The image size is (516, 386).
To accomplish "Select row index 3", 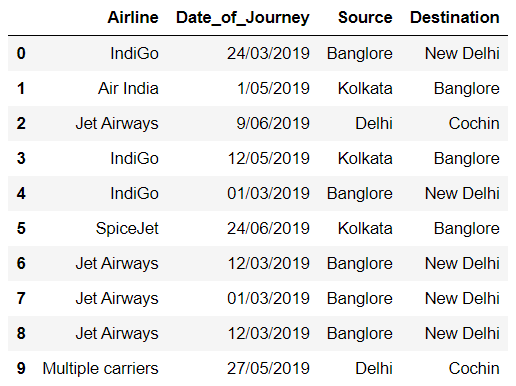I will 21,158.
